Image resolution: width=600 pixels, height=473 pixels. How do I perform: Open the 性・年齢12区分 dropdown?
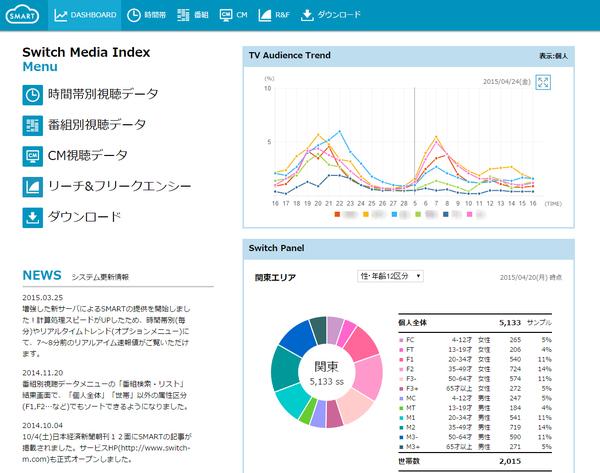(390, 276)
